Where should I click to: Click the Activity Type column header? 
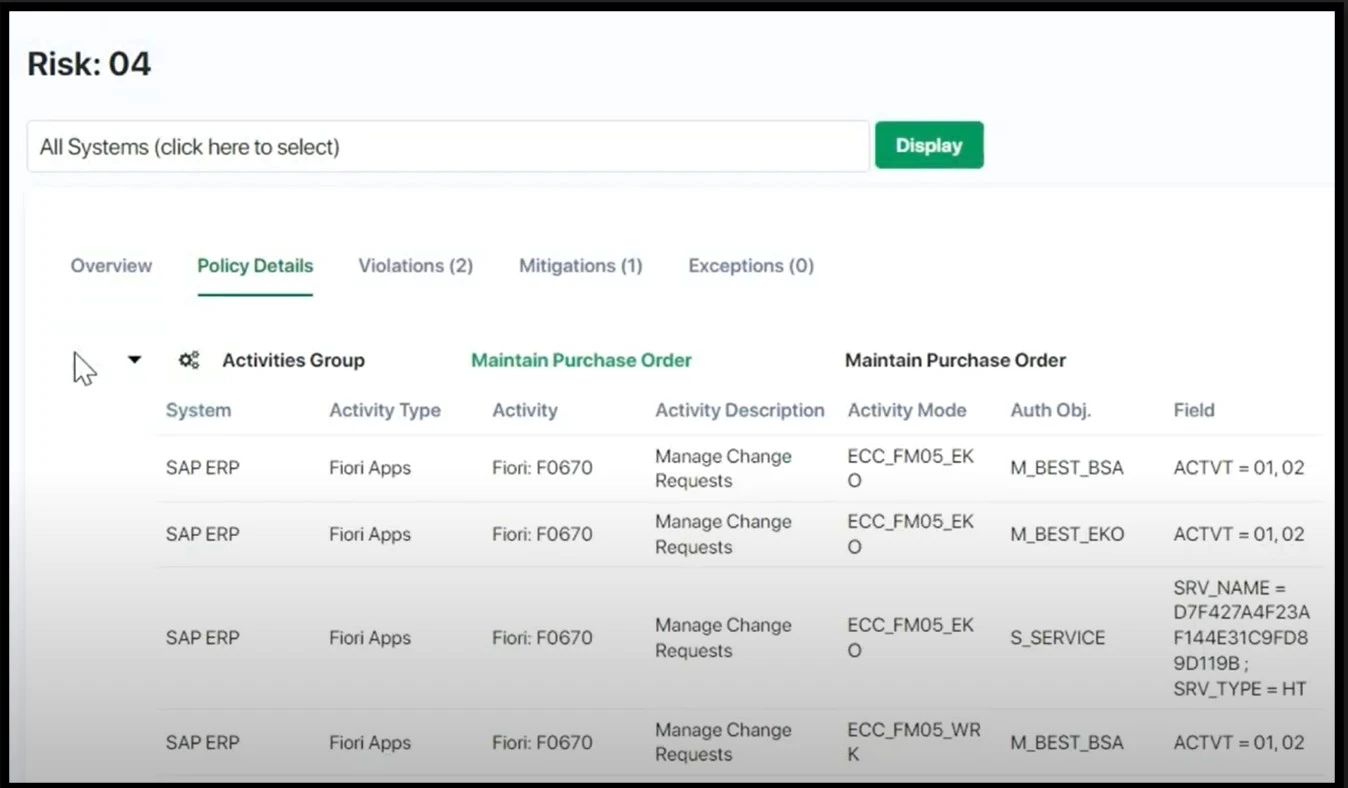[x=385, y=410]
